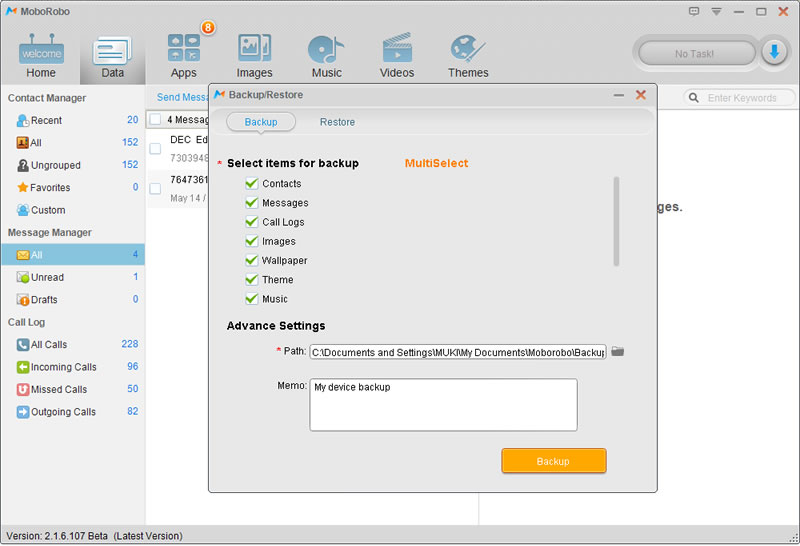Viewport: 800px width, 546px height.
Task: Click the Advance Settings heading
Action: [x=276, y=326]
